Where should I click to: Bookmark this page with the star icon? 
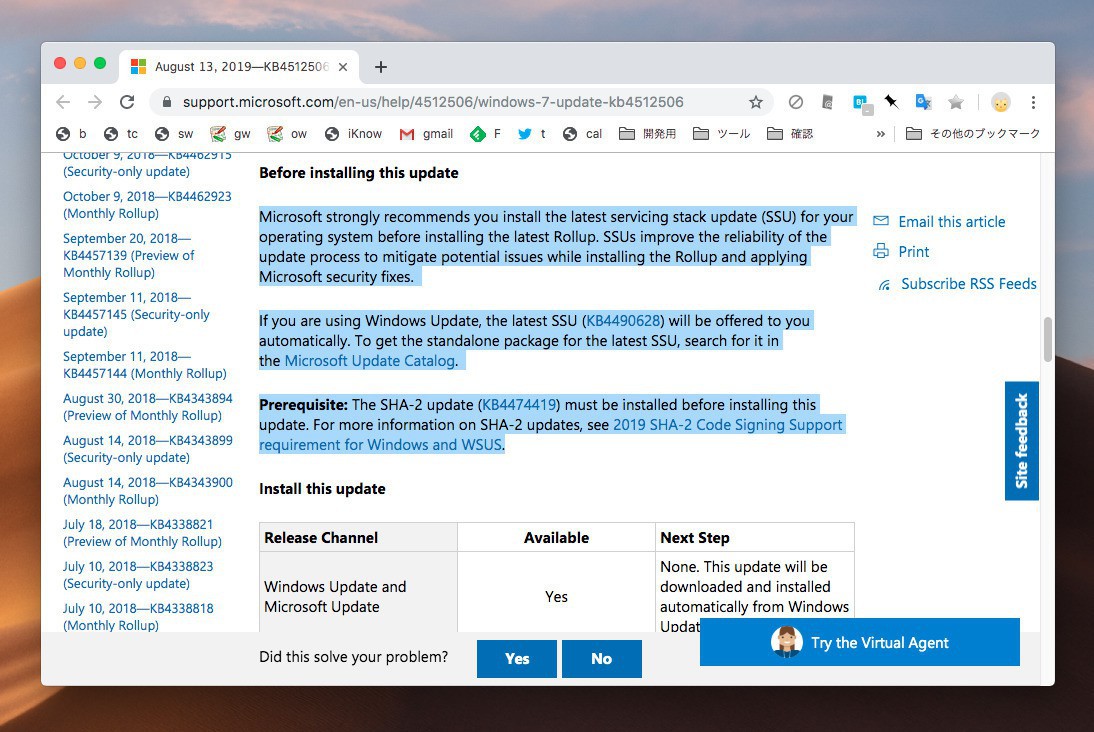756,103
